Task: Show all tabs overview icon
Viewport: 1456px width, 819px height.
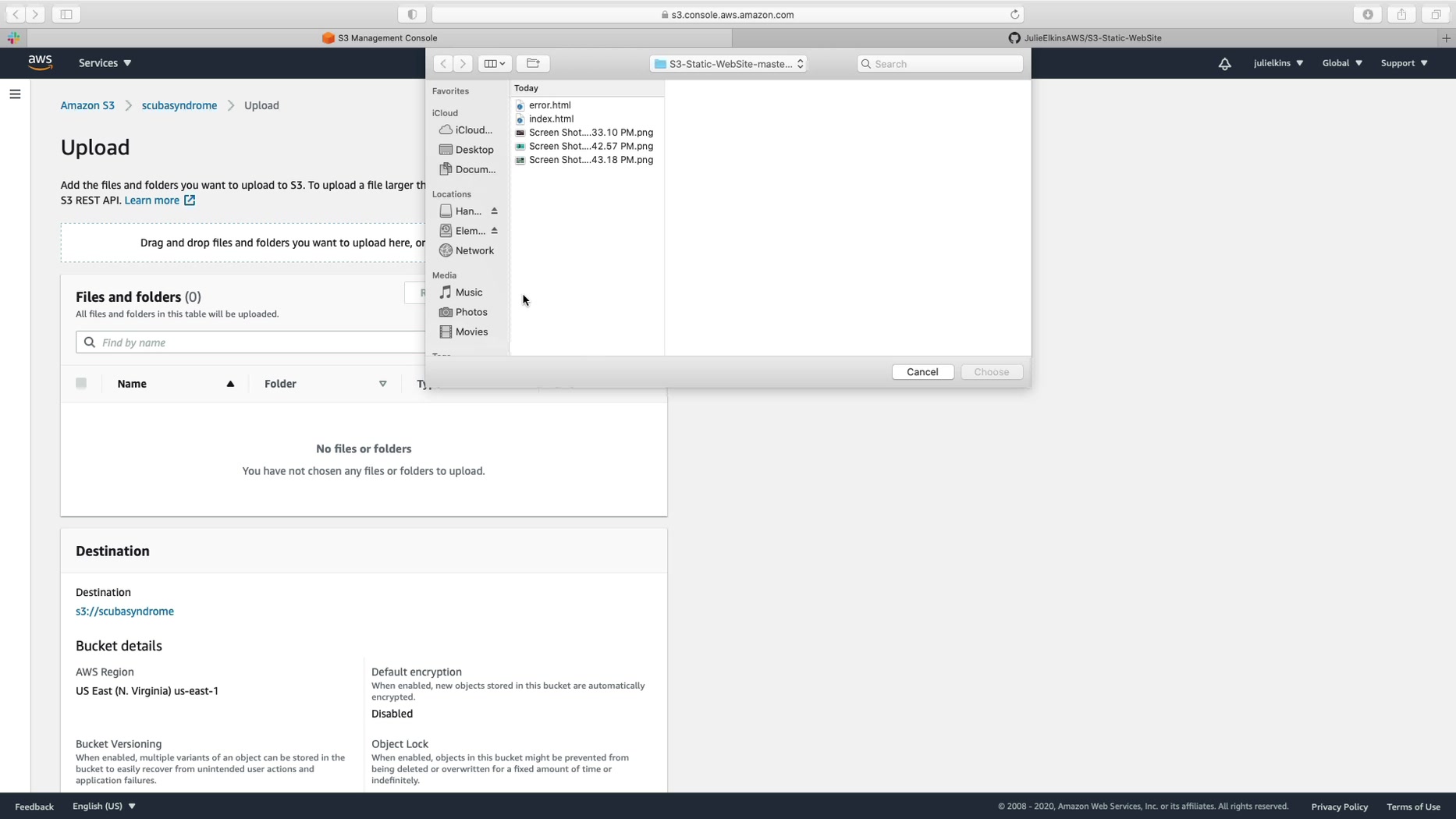Action: pyautogui.click(x=1436, y=14)
